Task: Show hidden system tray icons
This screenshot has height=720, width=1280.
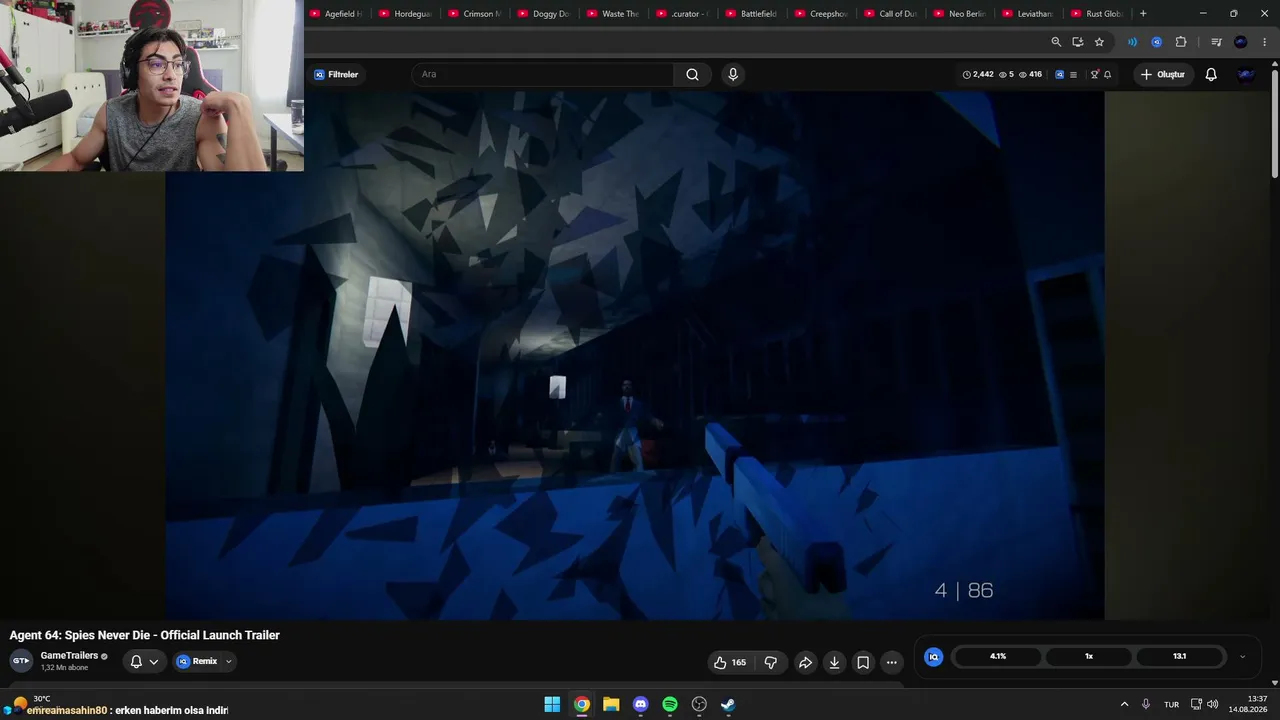Action: (1124, 704)
